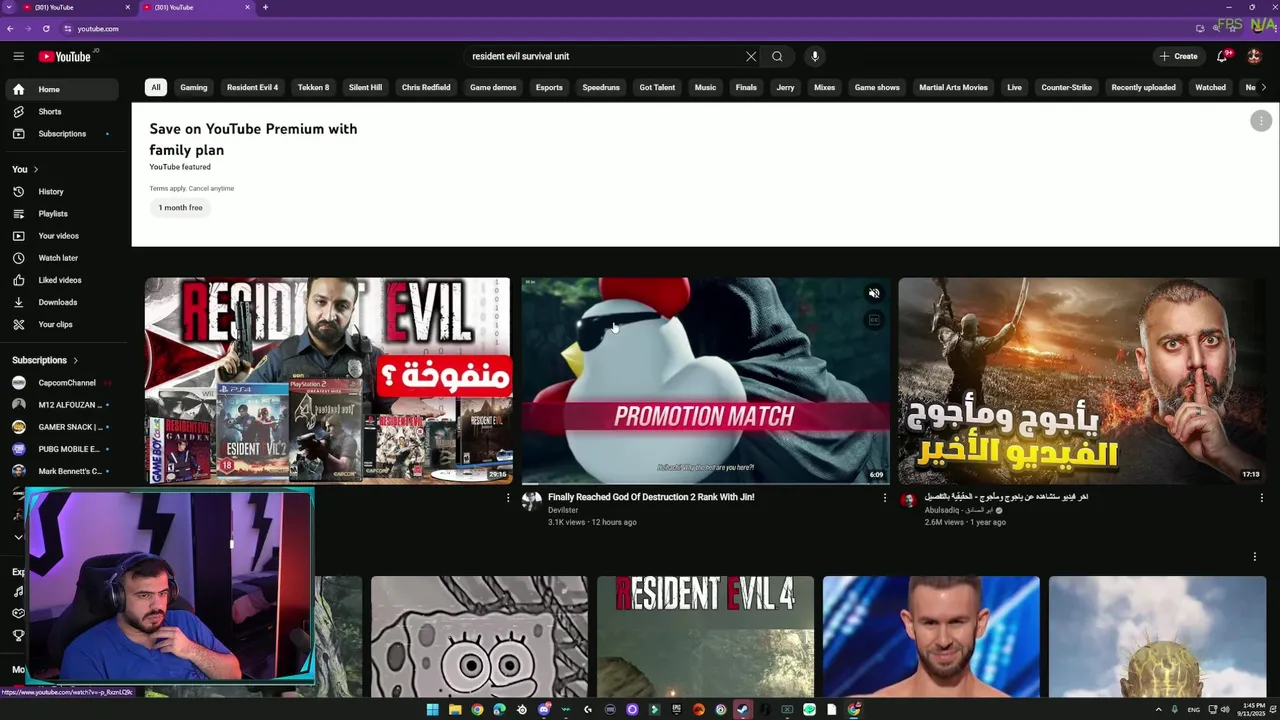The height and width of the screenshot is (720, 1280).
Task: Open Steam from taskbar
Action: pos(742,710)
